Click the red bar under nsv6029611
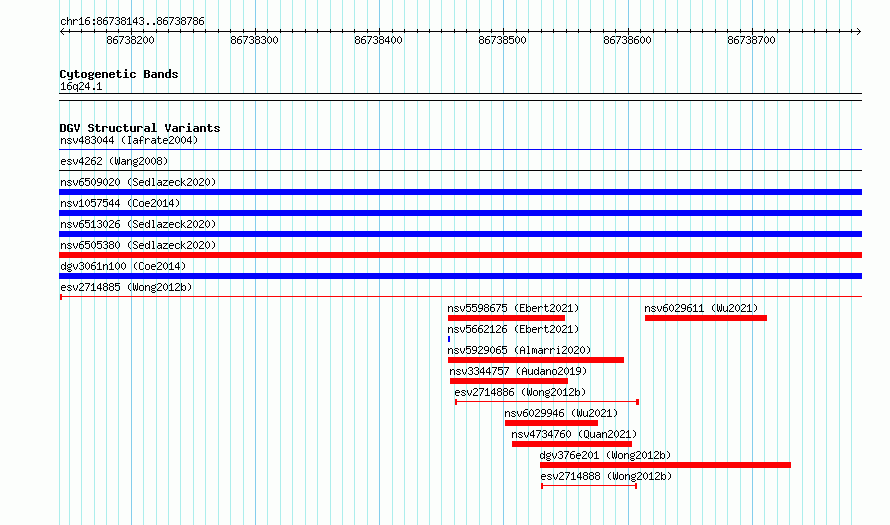 click(706, 318)
